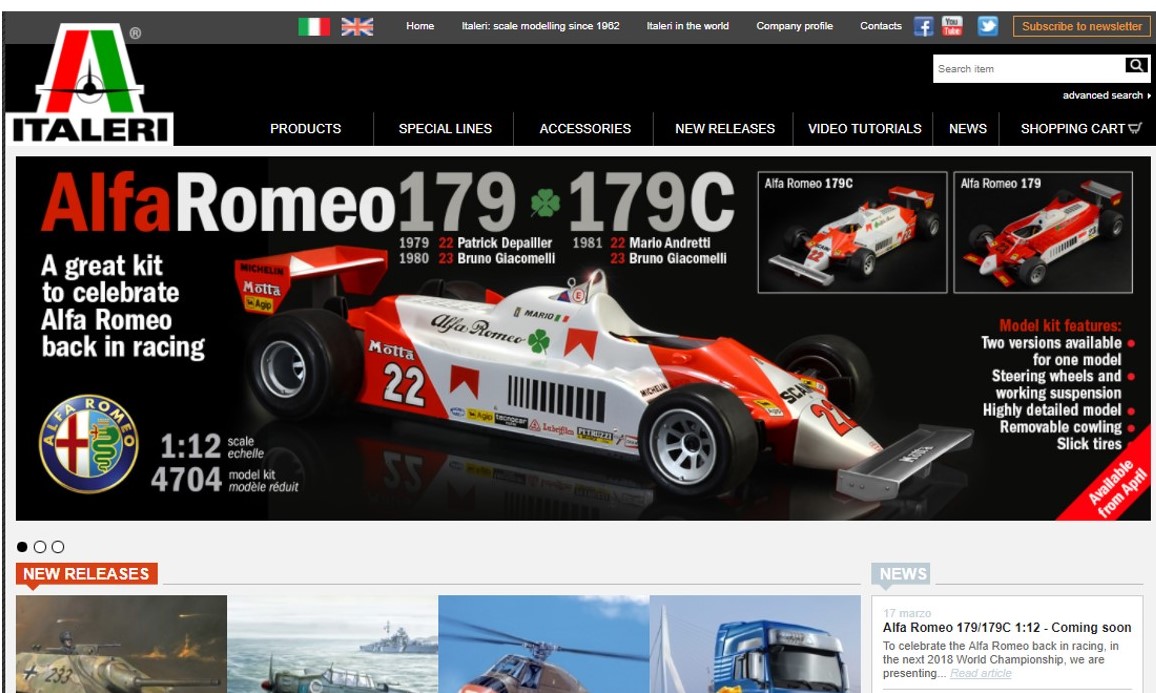The width and height of the screenshot is (1156, 693).
Task: Click inside the Search item field
Action: point(1025,69)
